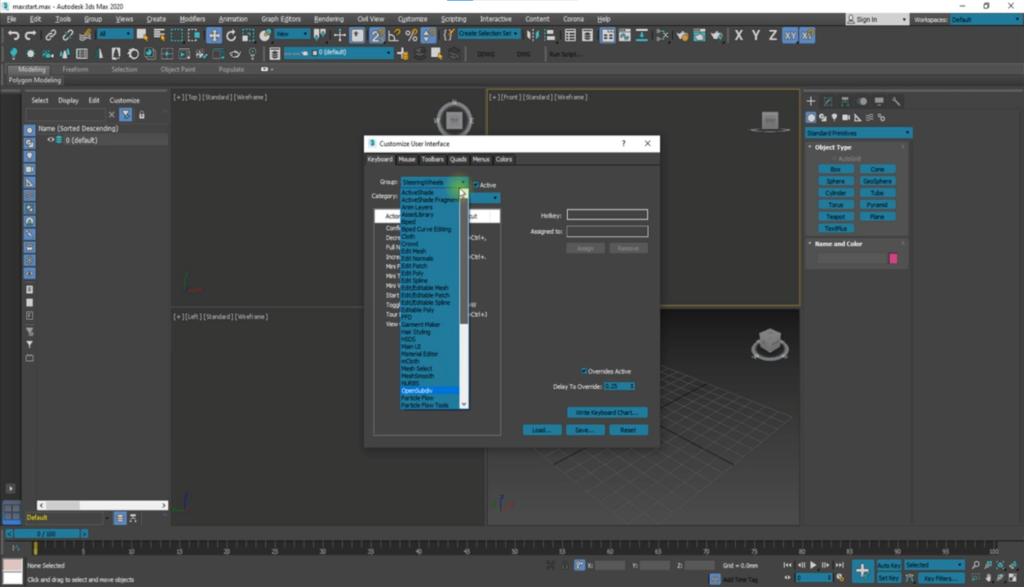Toggle the Overrides Active checkbox
This screenshot has height=587, width=1024.
point(584,371)
